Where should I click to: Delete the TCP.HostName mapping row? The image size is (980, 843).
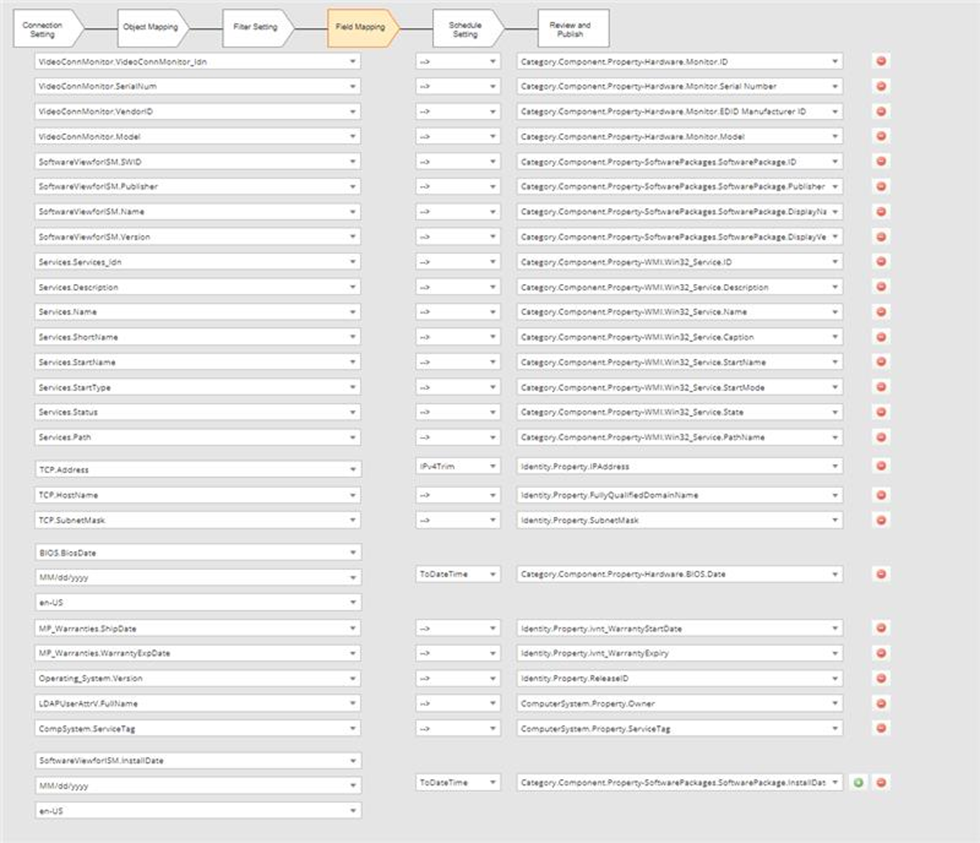click(x=881, y=495)
